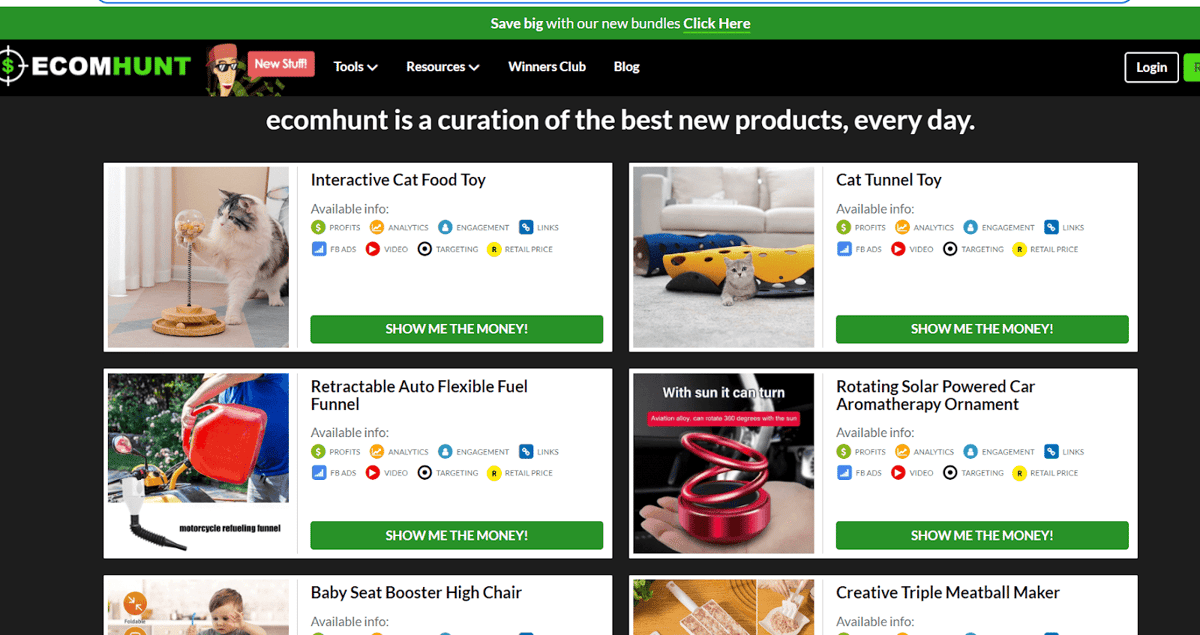
Task: Click Show Me The Money for Fuel Funnel
Action: tap(457, 535)
